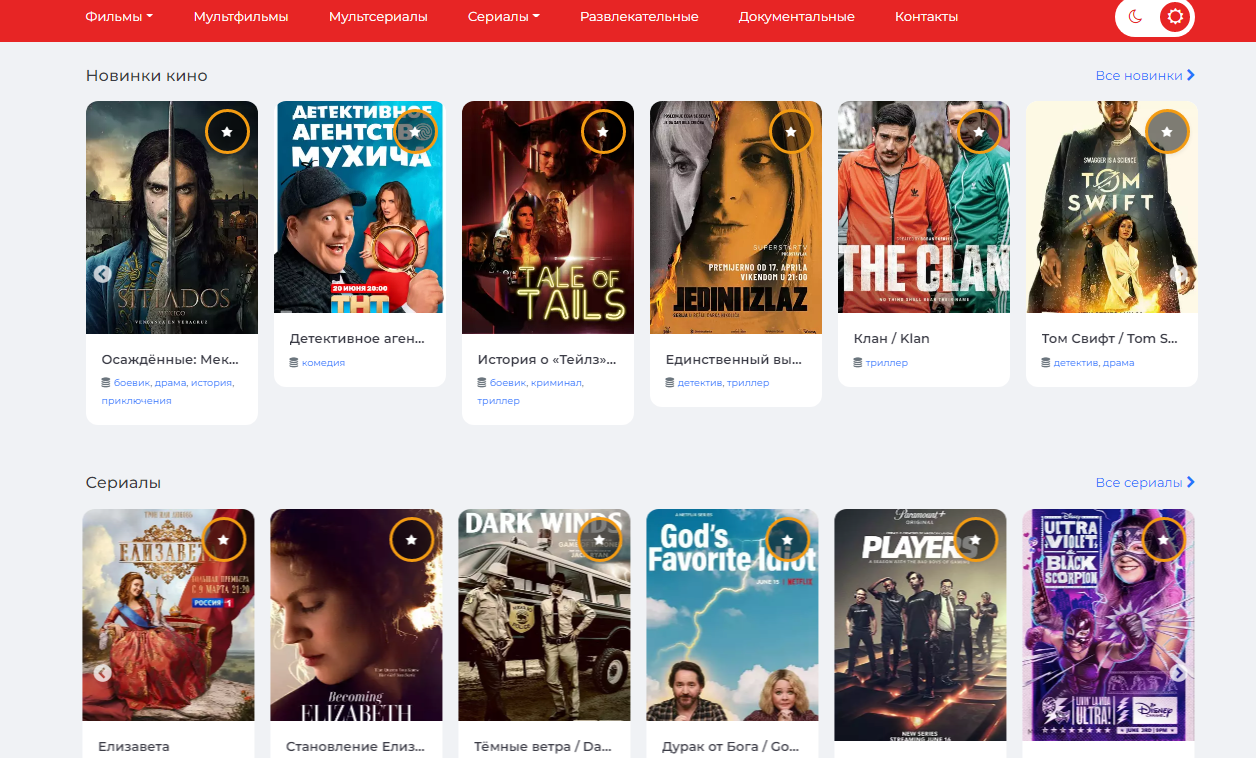Click genre криминал under История о Тейлз

point(556,383)
